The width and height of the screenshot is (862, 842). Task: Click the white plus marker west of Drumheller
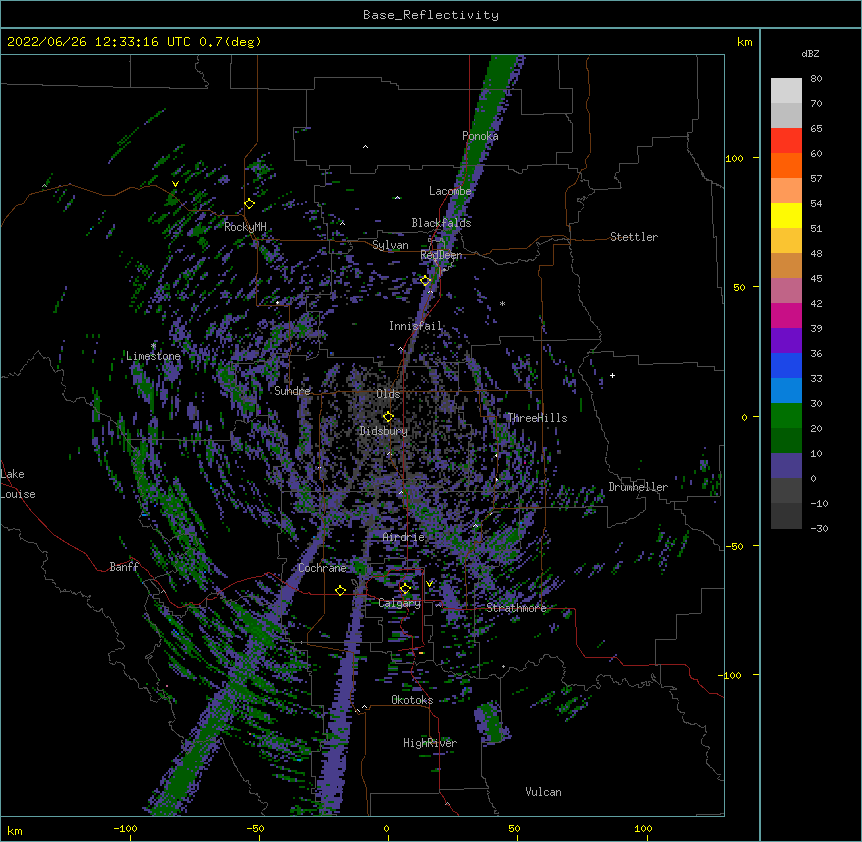click(612, 376)
